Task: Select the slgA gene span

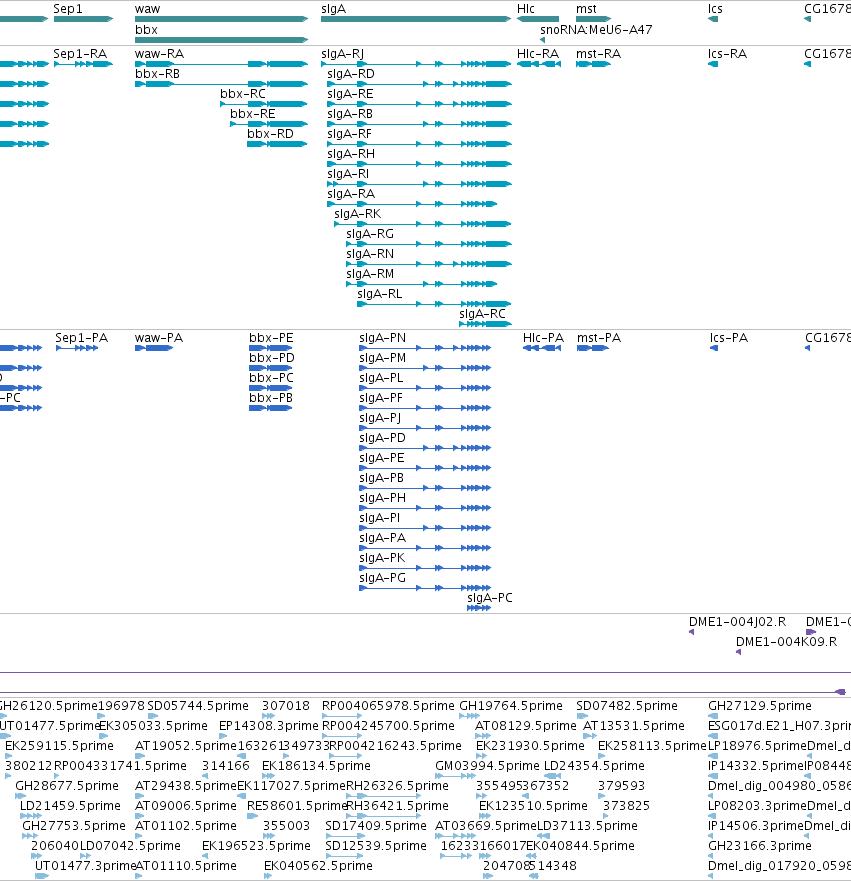Action: coord(416,19)
